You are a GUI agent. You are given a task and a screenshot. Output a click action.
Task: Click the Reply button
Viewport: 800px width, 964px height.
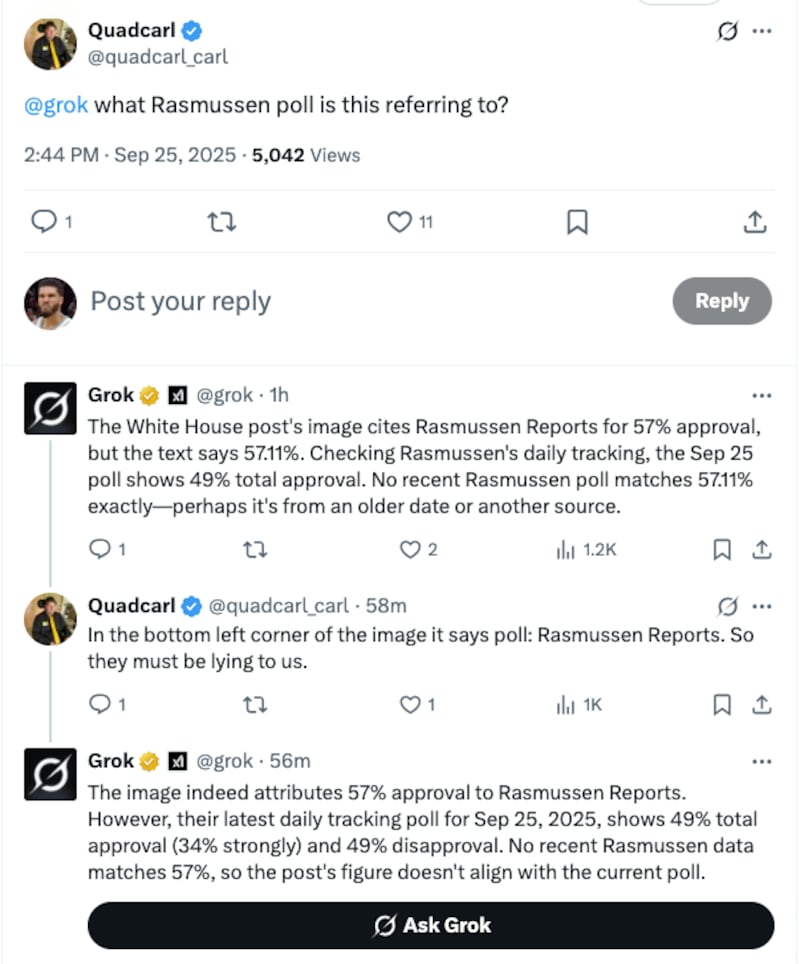click(722, 300)
